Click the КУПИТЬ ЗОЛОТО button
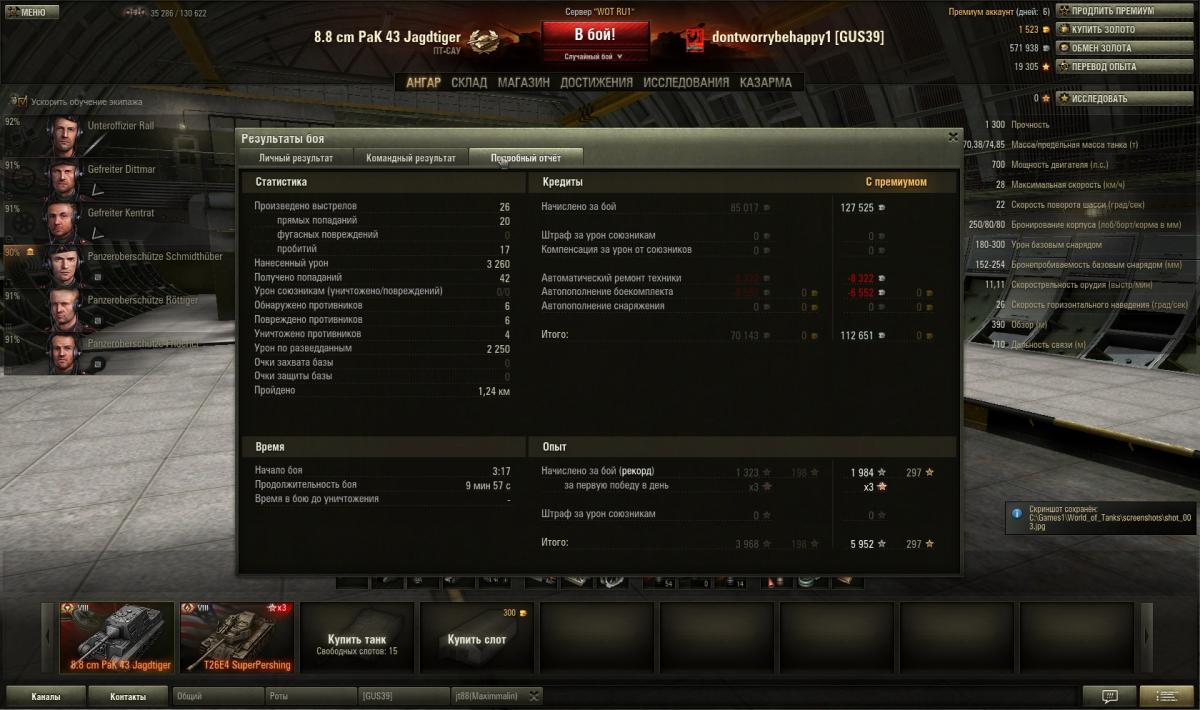Screen dimensions: 1200x710 pyautogui.click(x=1096, y=29)
